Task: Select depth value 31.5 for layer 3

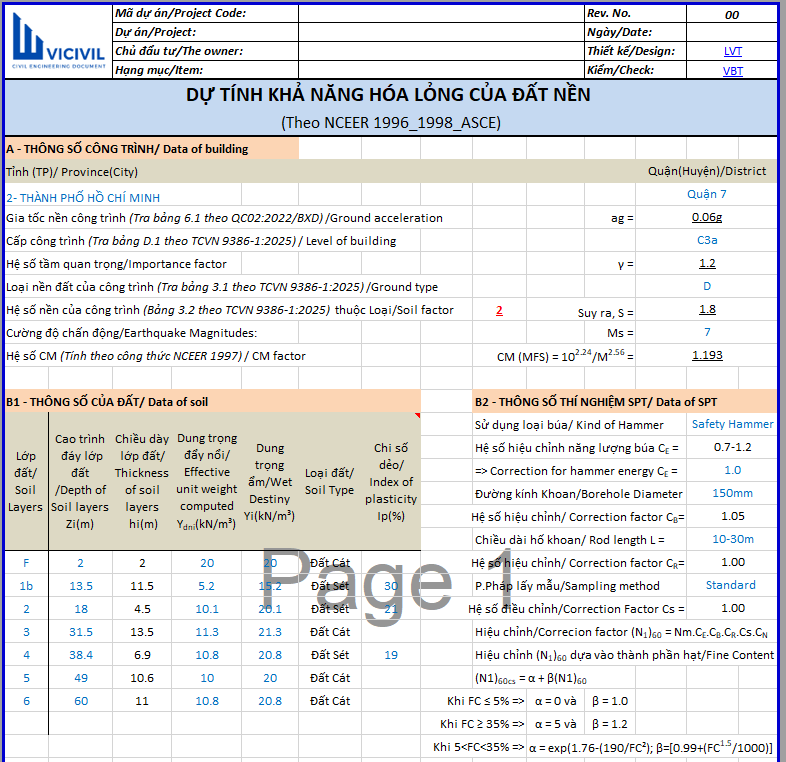Action: [x=81, y=632]
